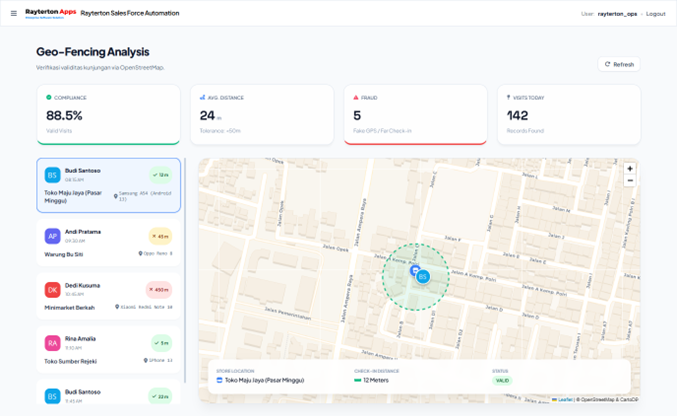Screen dimensions: 677x416
Task: Click the device pin icon beside Samsung A54
Action: [115, 196]
